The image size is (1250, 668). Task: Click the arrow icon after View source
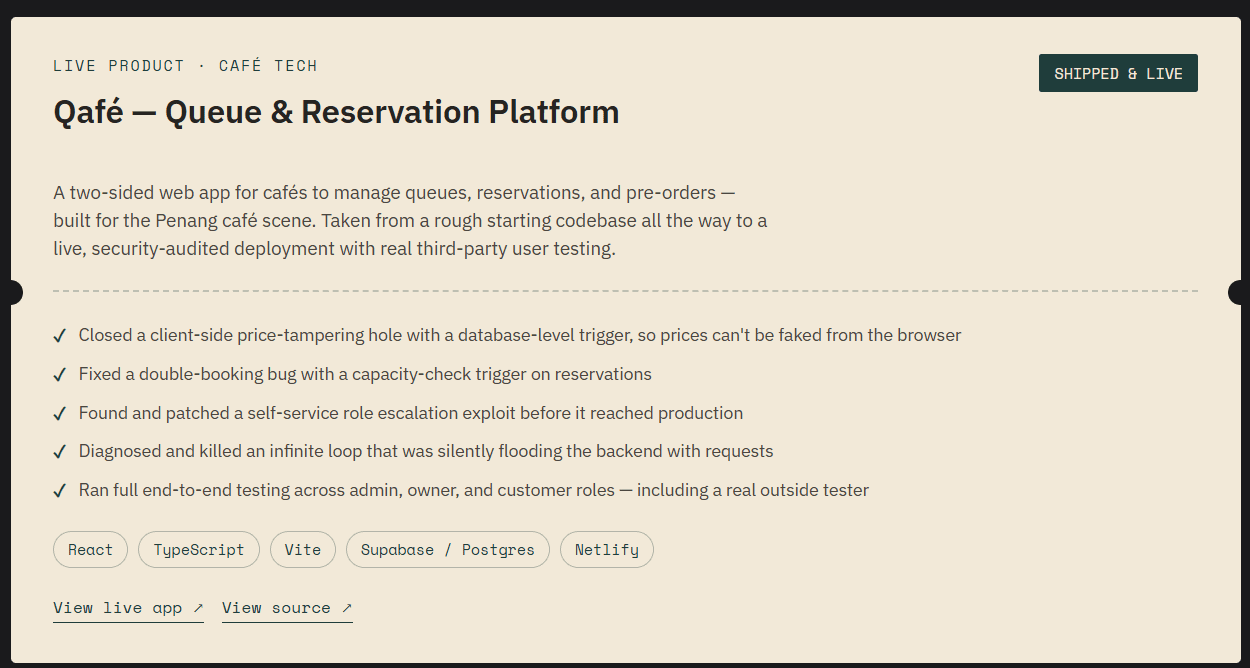point(347,607)
